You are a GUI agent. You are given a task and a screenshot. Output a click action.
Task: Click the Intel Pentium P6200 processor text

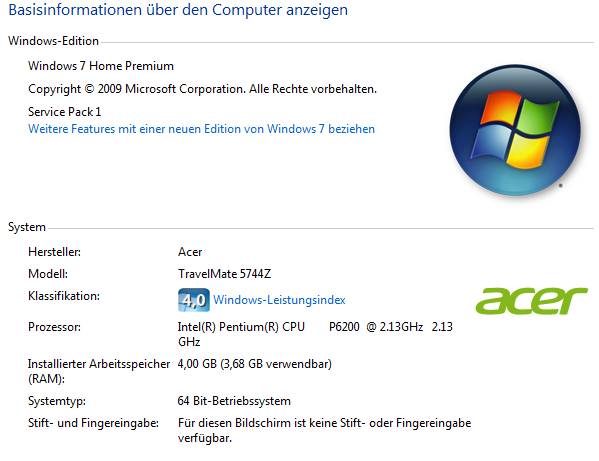315,334
